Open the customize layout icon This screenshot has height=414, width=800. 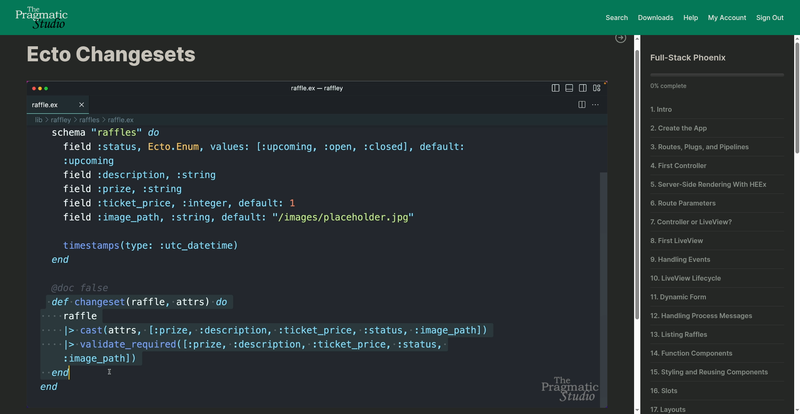596,88
